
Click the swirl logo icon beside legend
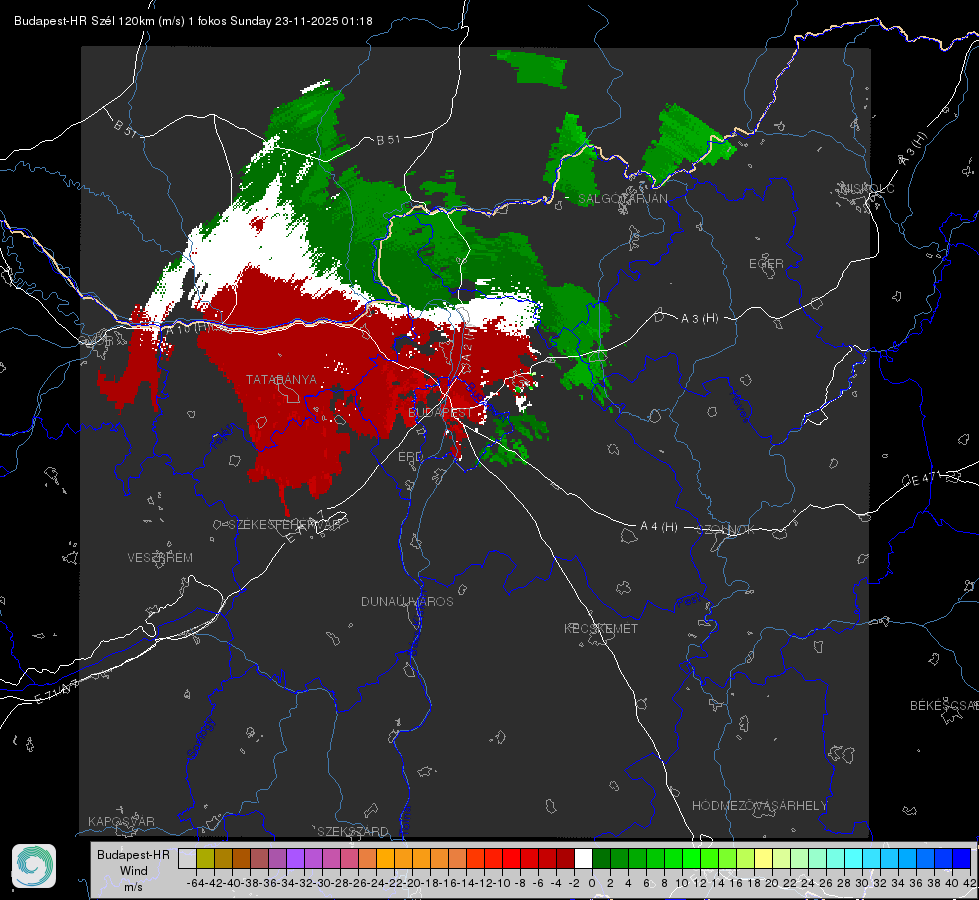[x=34, y=866]
